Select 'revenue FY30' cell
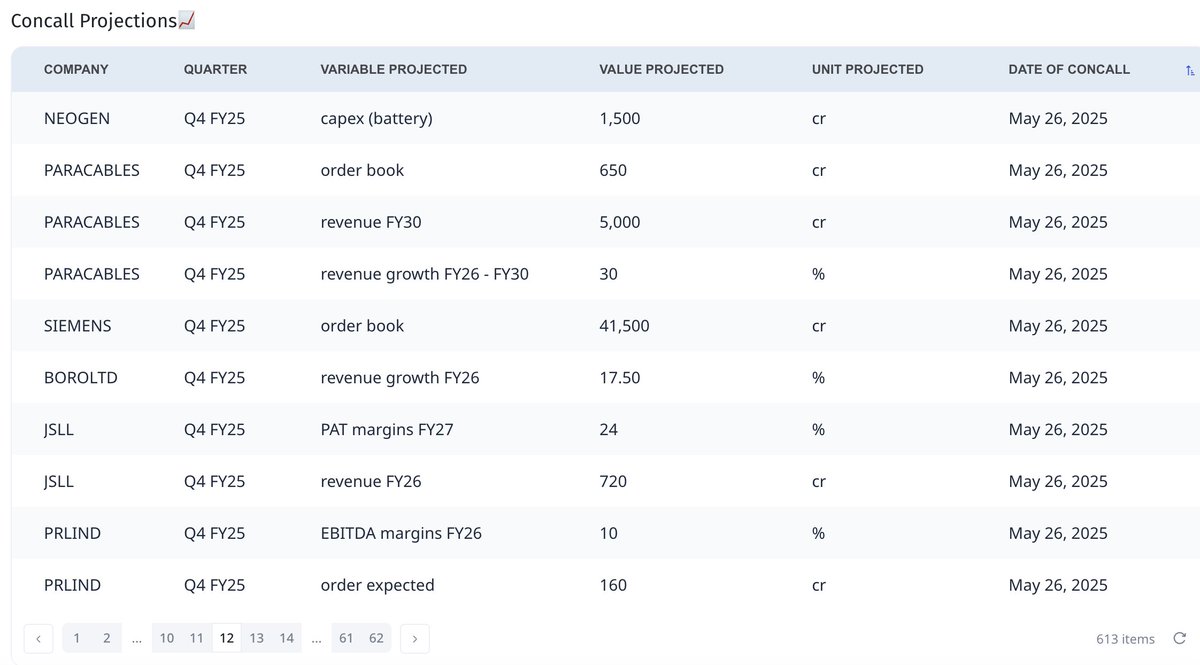This screenshot has width=1200, height=665. pyautogui.click(x=371, y=222)
